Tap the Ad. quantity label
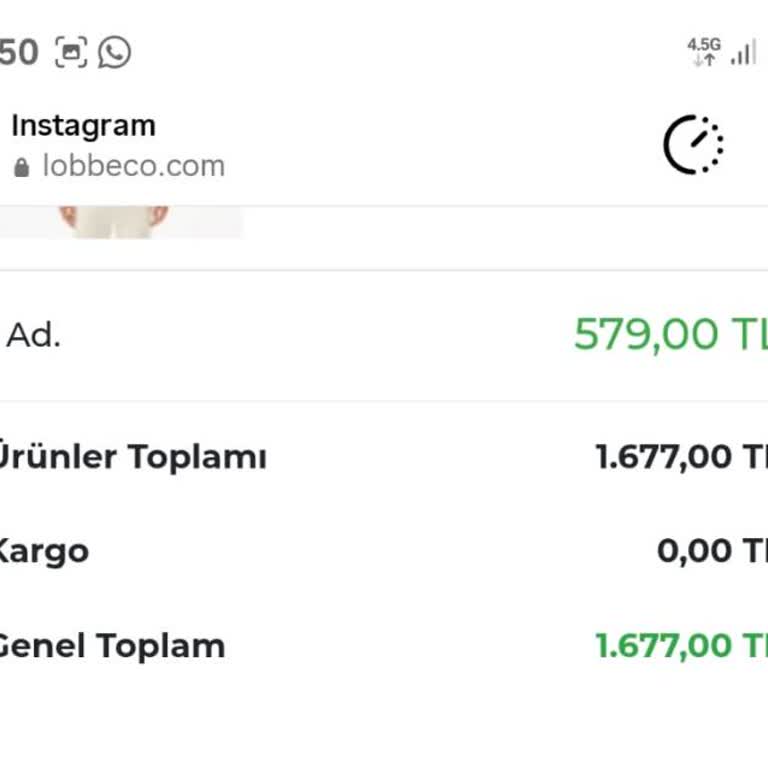Screen dimensions: 768x768 pyautogui.click(x=34, y=336)
